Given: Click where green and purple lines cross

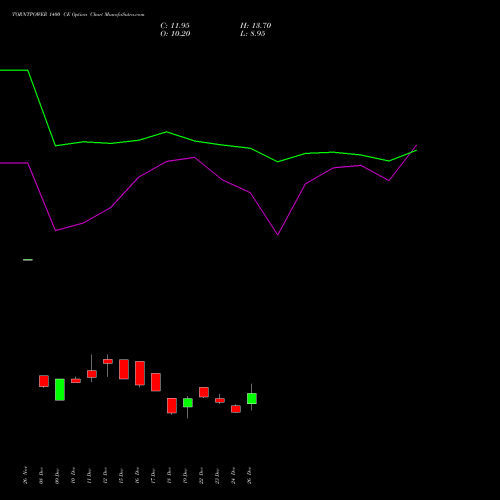Looking at the screenshot, I should tap(412, 152).
